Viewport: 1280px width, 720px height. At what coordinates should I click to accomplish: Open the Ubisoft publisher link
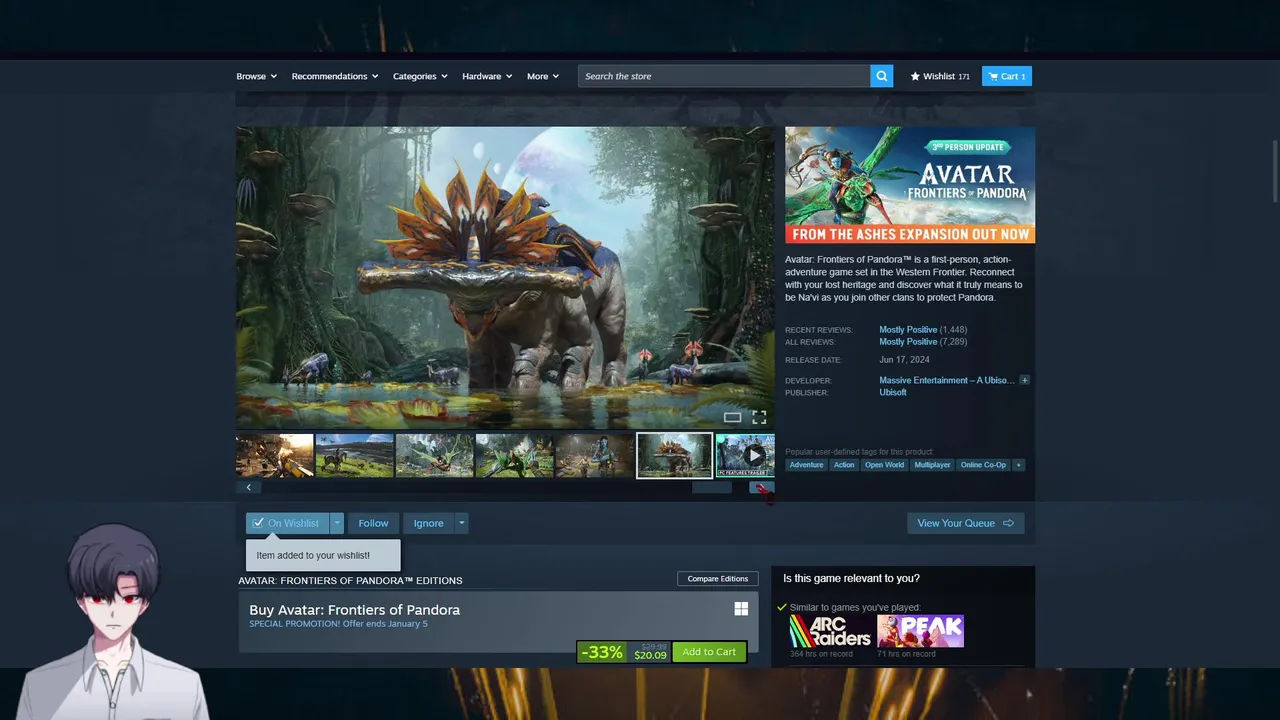click(x=893, y=392)
